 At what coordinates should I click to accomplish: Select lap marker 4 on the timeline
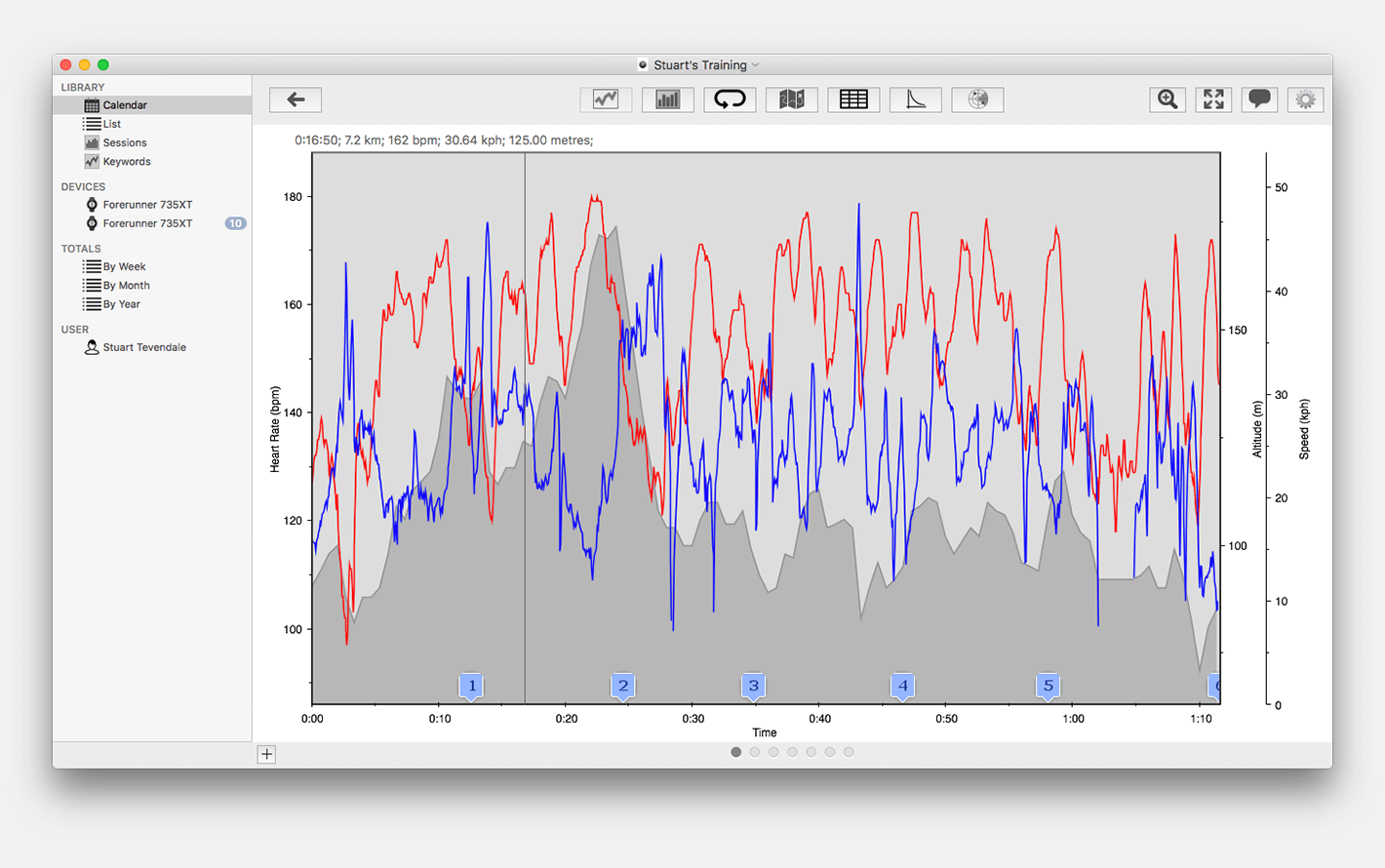point(903,687)
